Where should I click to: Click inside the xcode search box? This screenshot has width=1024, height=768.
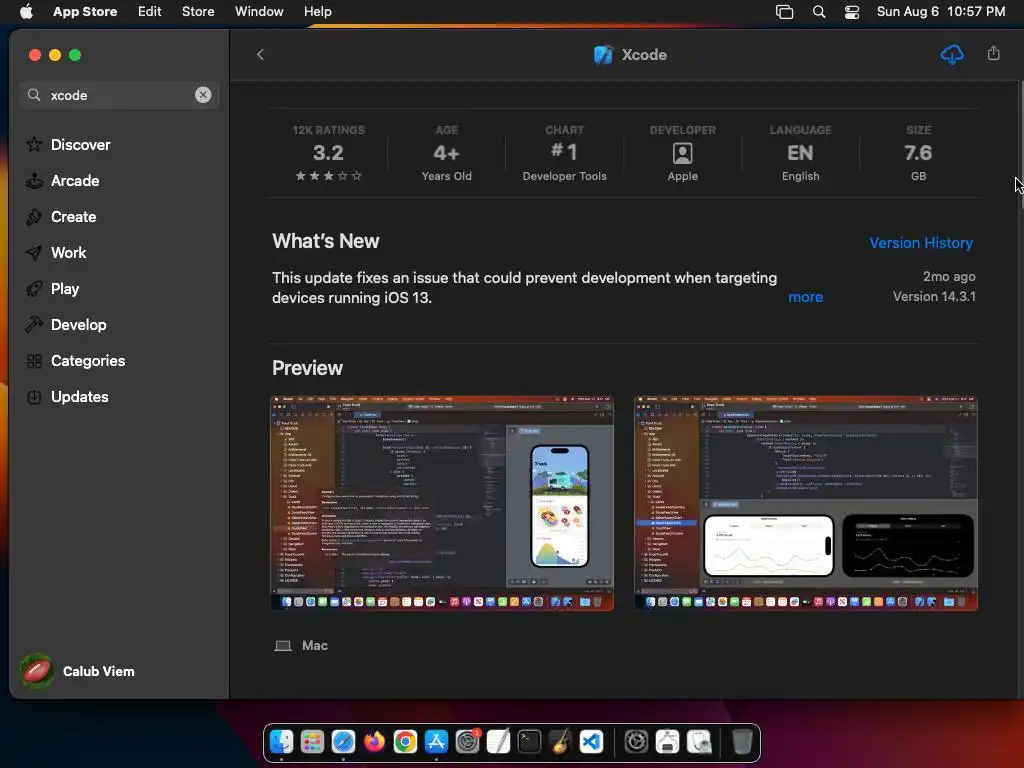click(118, 95)
